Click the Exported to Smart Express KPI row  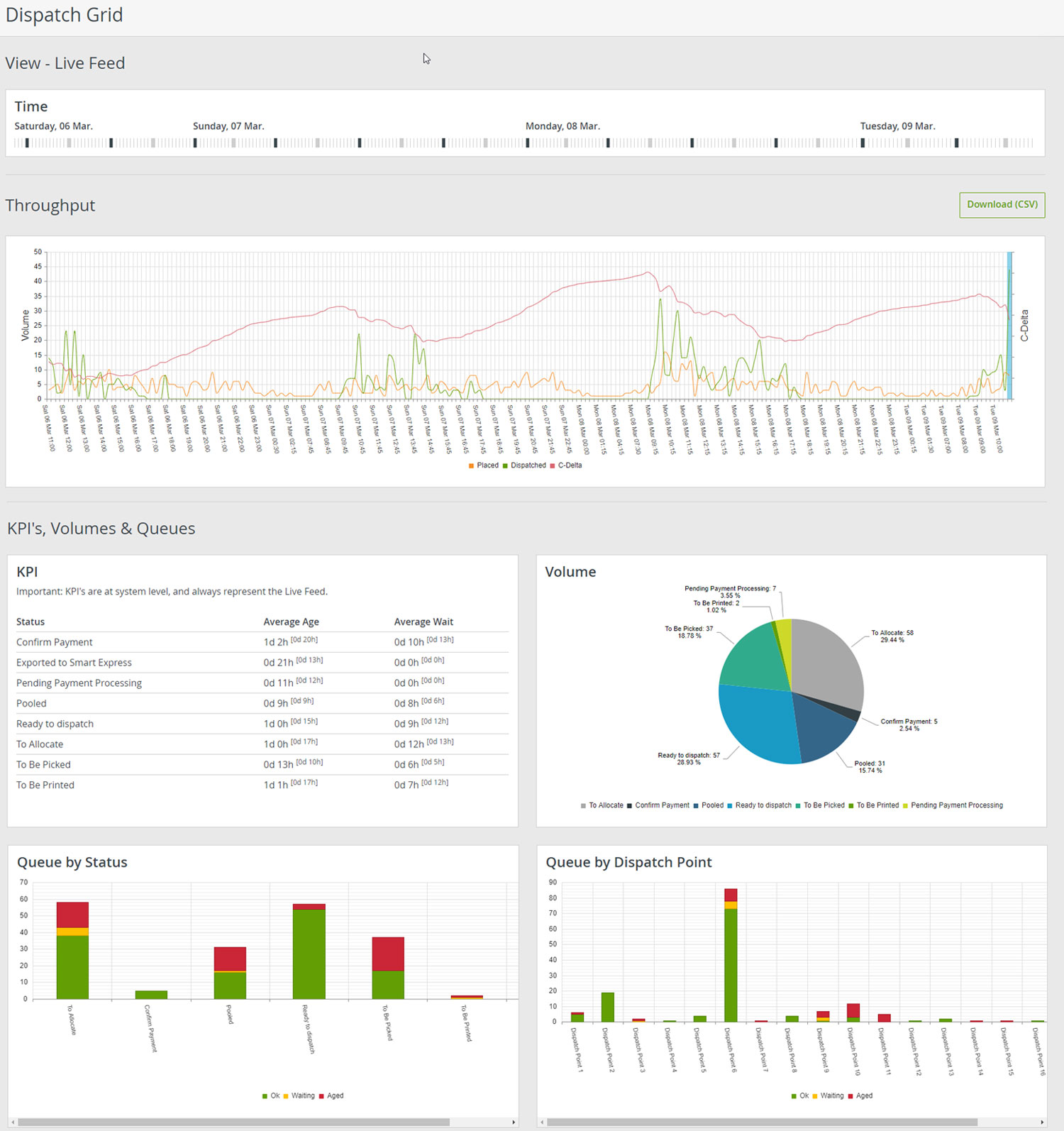coord(262,663)
